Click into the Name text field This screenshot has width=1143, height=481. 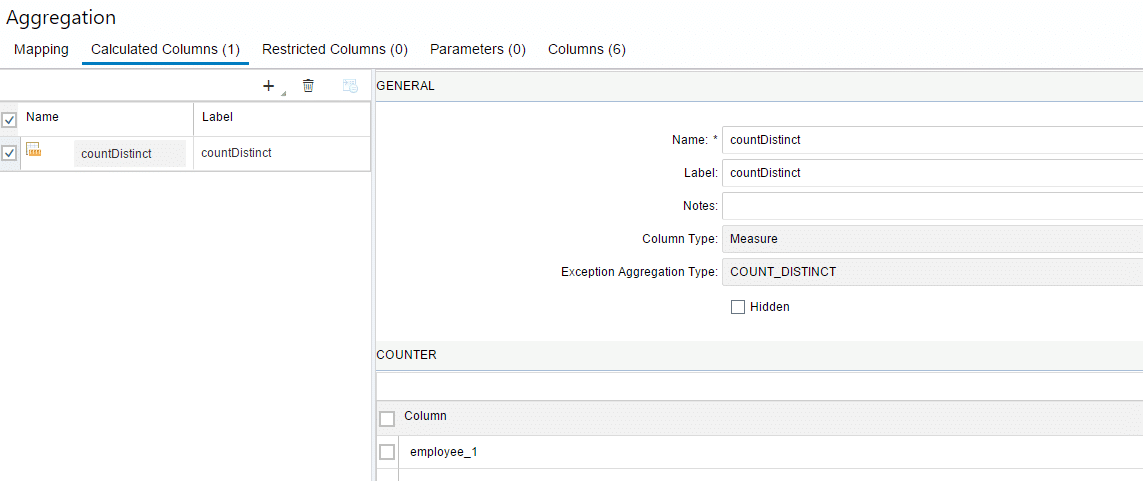click(930, 140)
